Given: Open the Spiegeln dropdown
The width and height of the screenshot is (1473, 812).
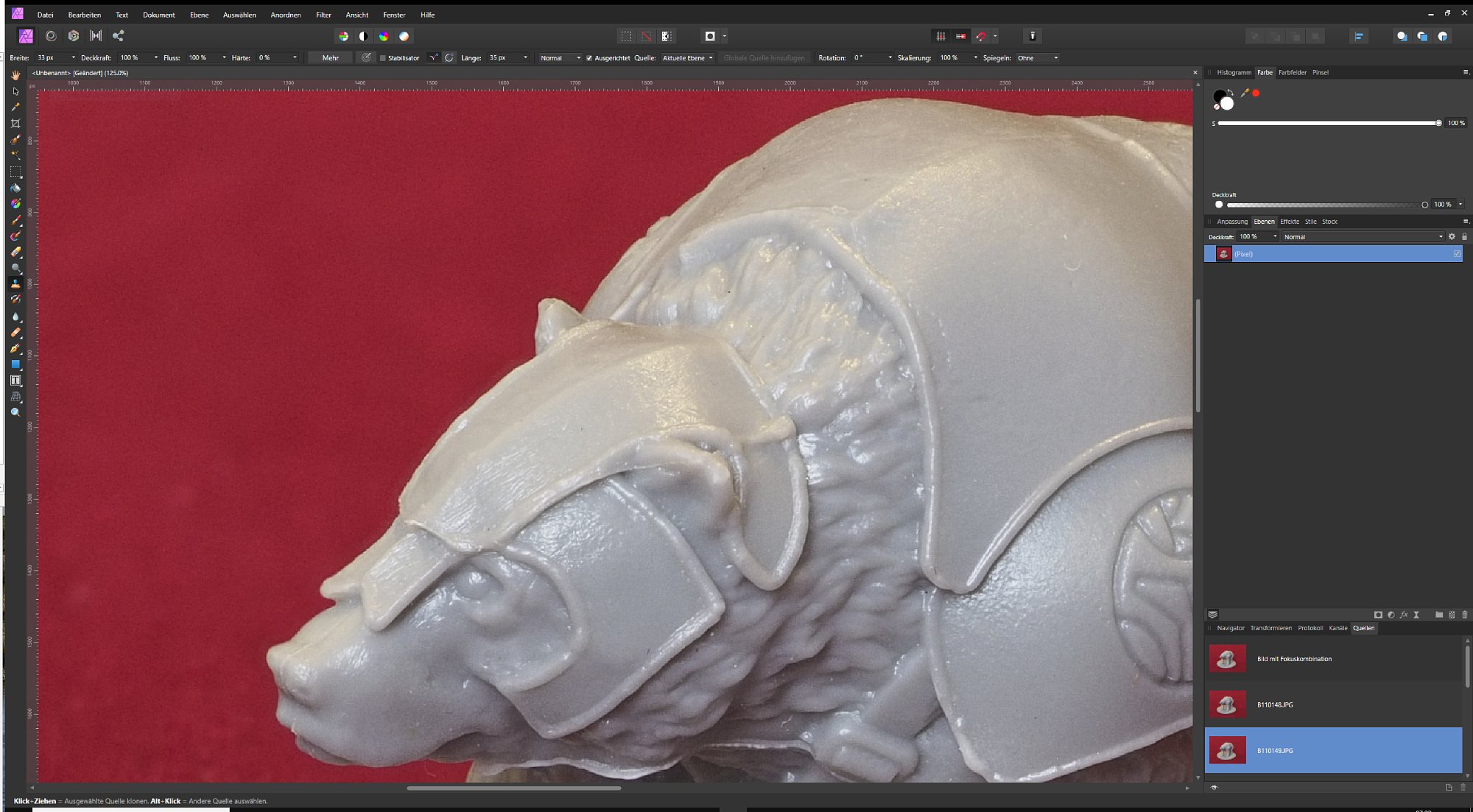Looking at the screenshot, I should pyautogui.click(x=1038, y=58).
